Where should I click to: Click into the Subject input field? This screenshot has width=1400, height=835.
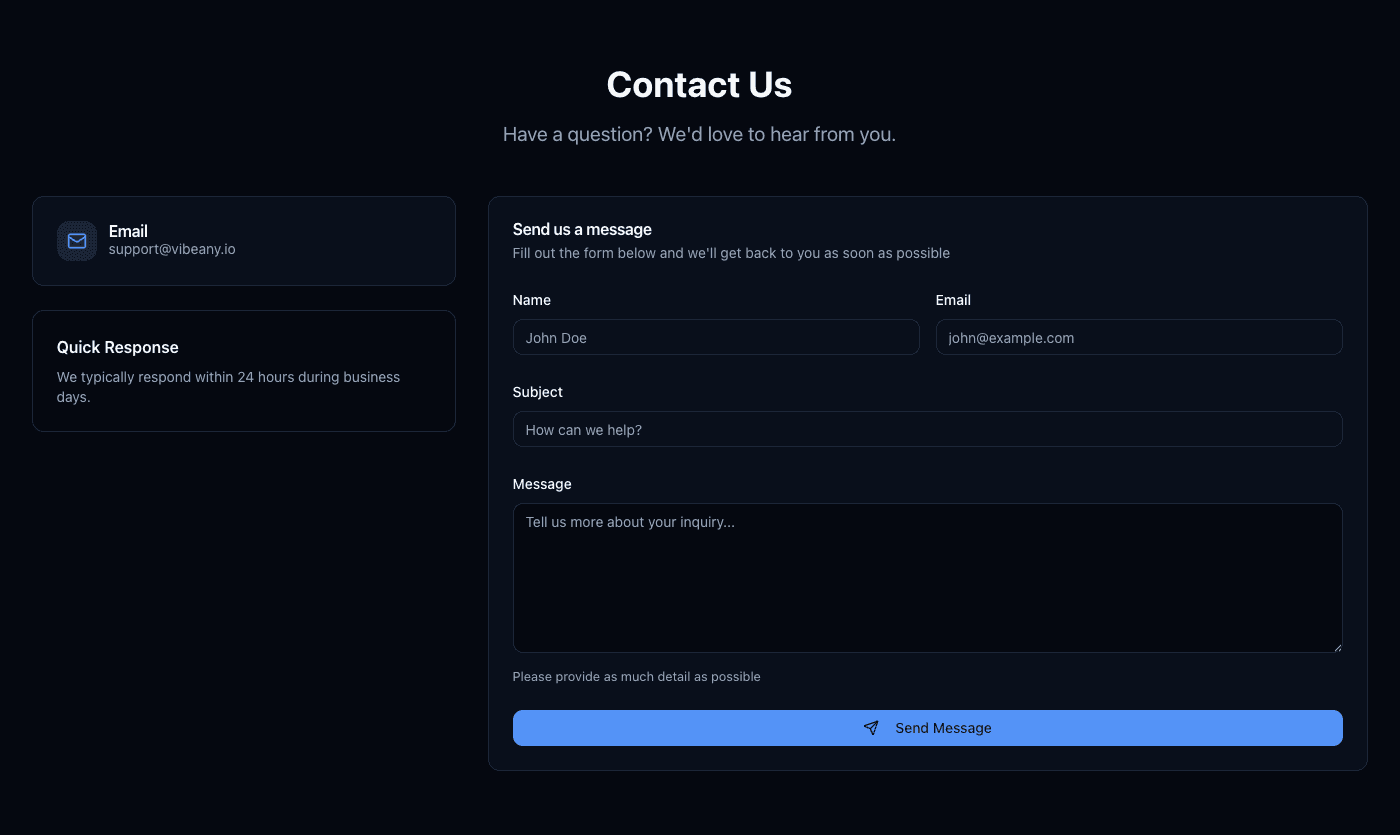[927, 430]
